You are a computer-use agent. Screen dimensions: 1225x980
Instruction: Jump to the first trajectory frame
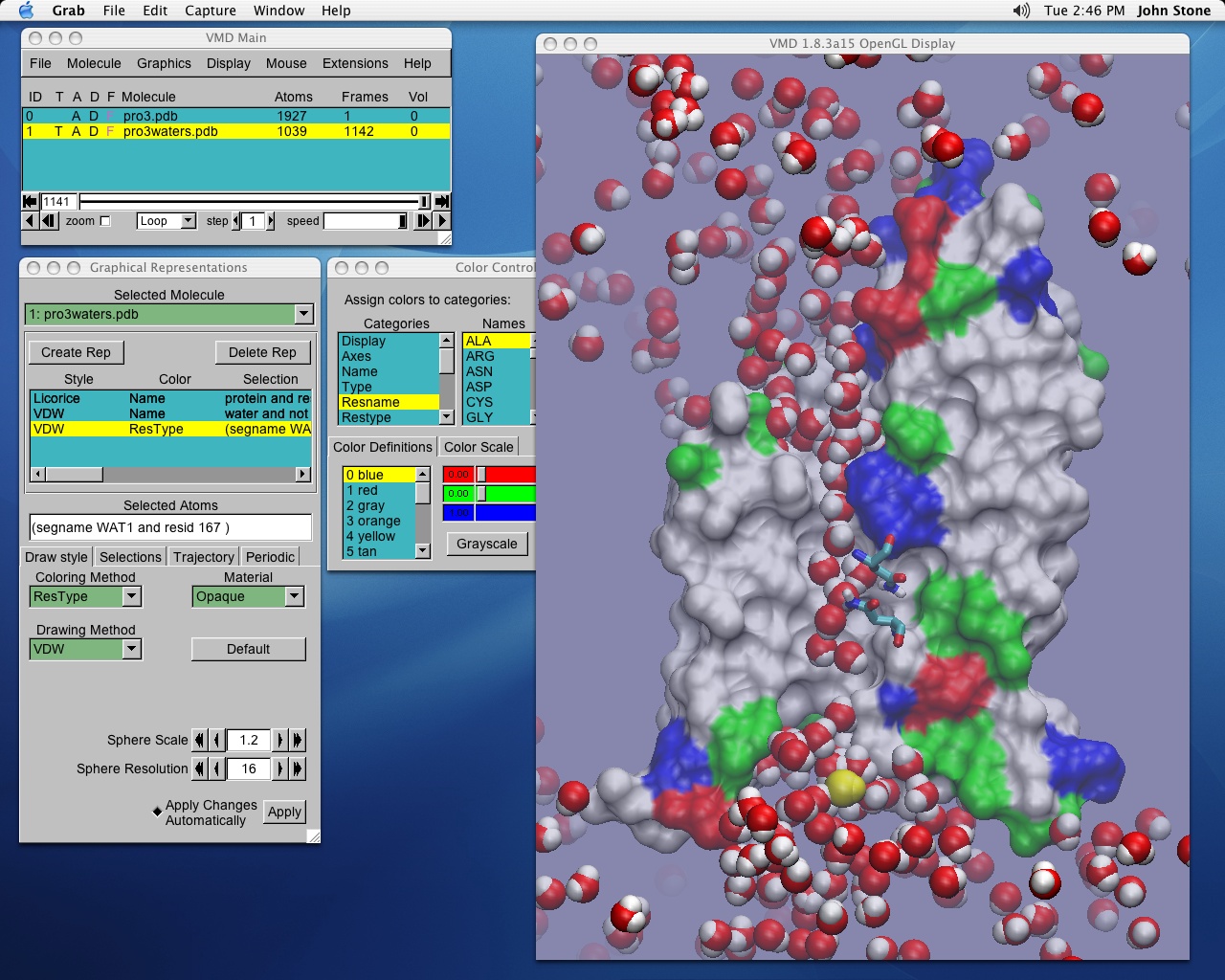[30, 201]
